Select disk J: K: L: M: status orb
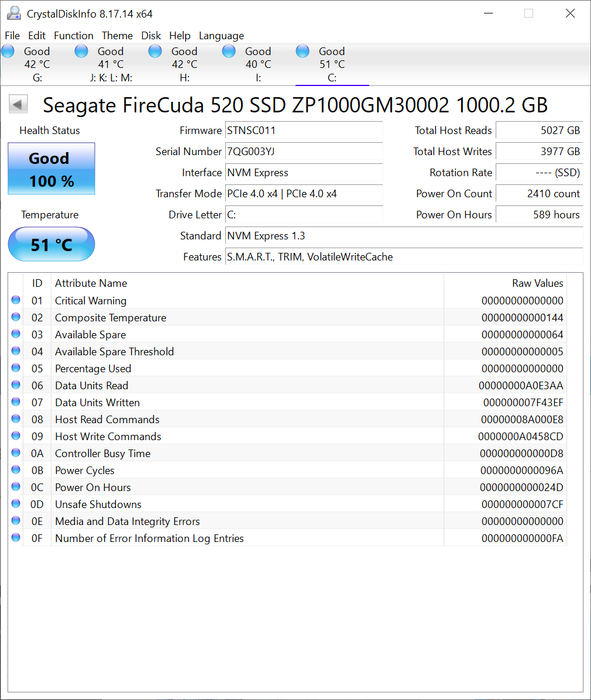The image size is (591, 700). (x=81, y=51)
